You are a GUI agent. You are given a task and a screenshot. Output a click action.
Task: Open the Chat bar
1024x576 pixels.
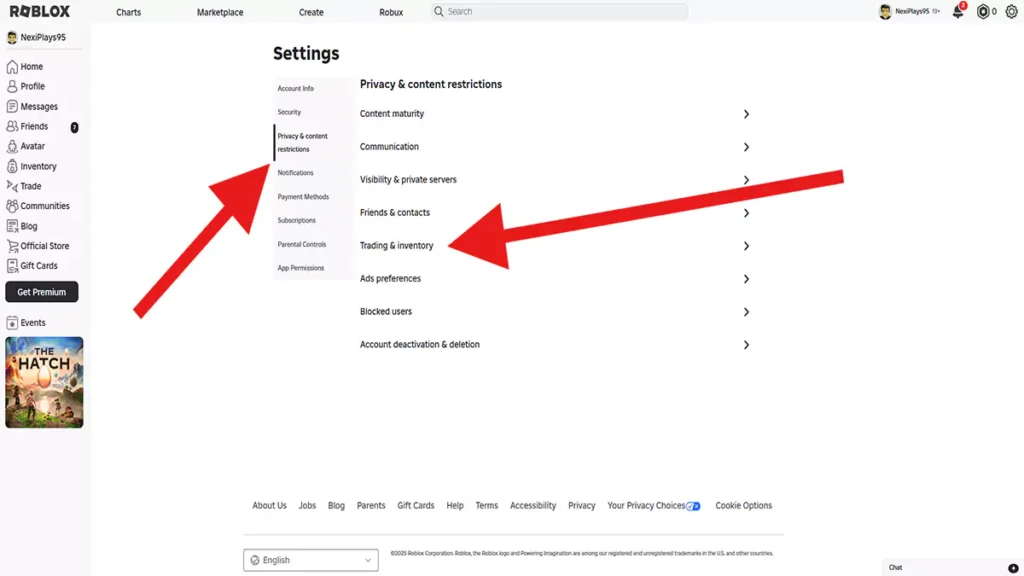952,568
